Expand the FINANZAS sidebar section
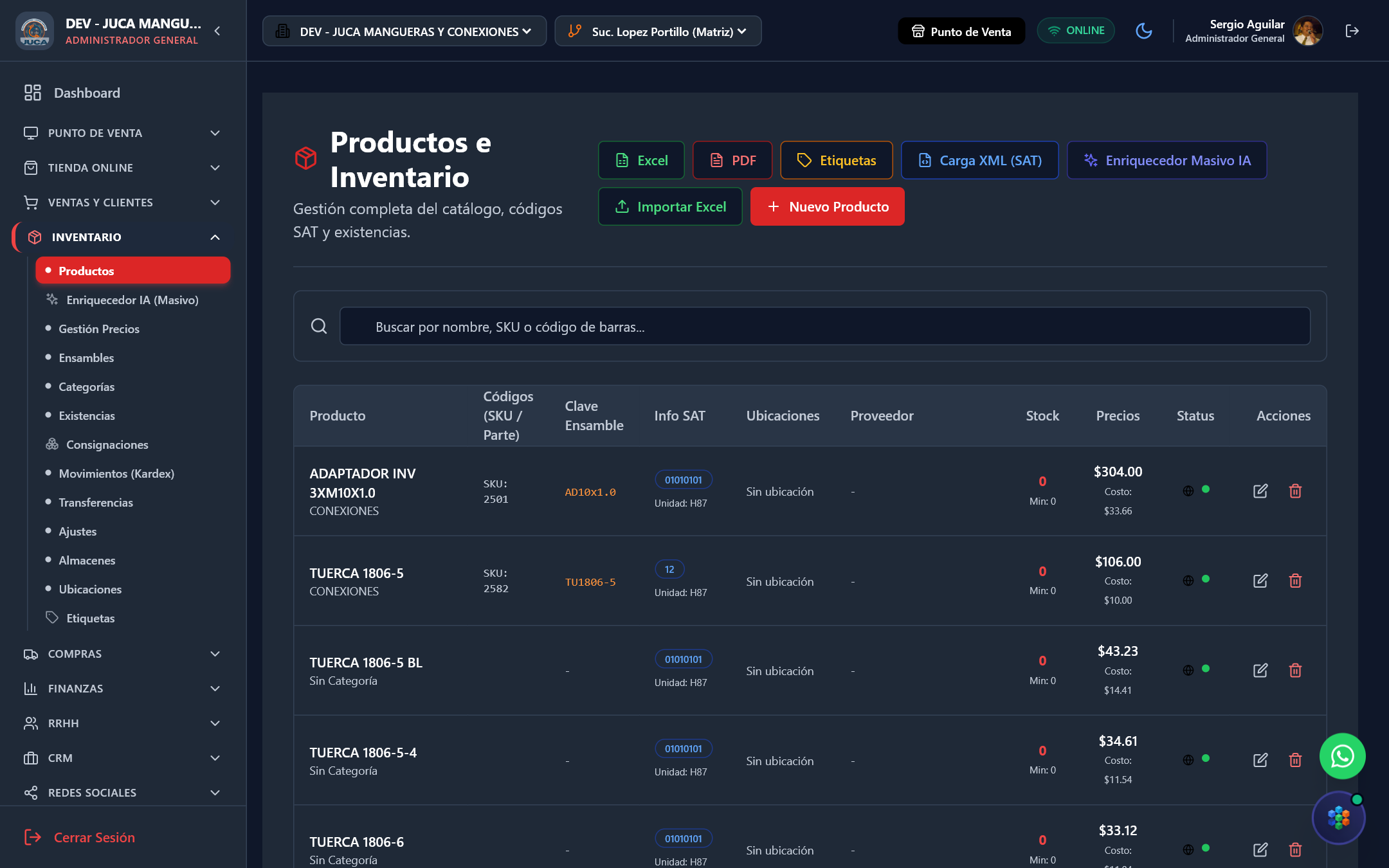This screenshot has height=868, width=1389. click(122, 689)
